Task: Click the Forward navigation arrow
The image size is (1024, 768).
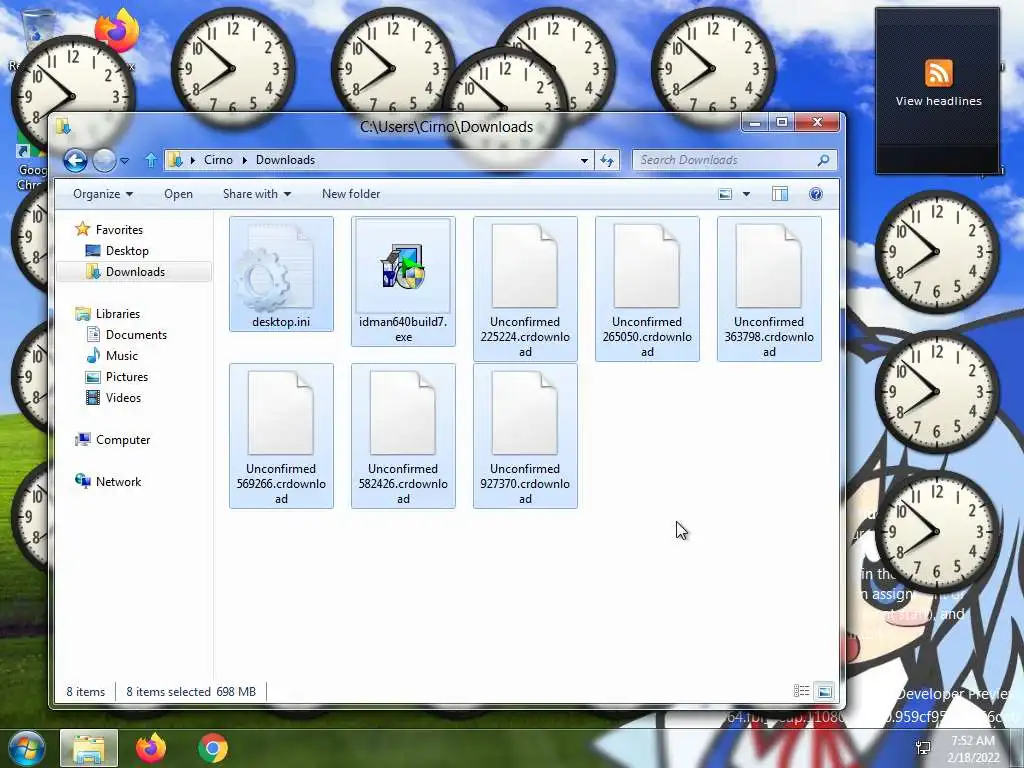Action: 104,160
